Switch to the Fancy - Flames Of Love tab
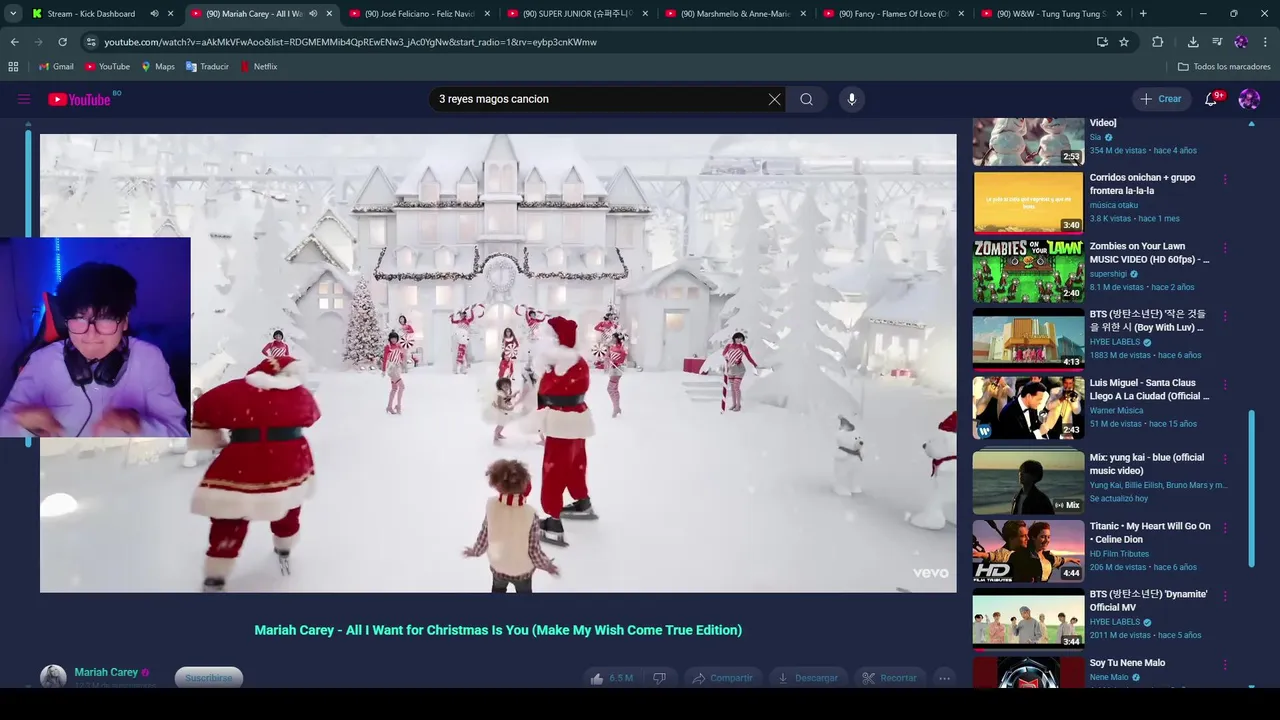Image resolution: width=1280 pixels, height=720 pixels. coord(894,14)
